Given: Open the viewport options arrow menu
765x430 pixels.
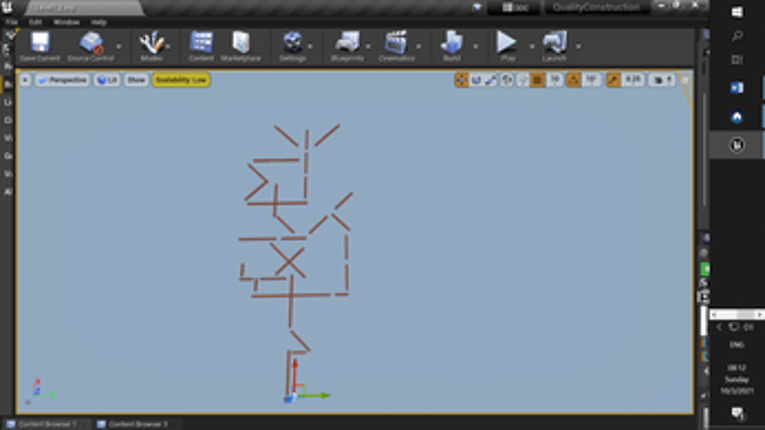Looking at the screenshot, I should (25, 80).
